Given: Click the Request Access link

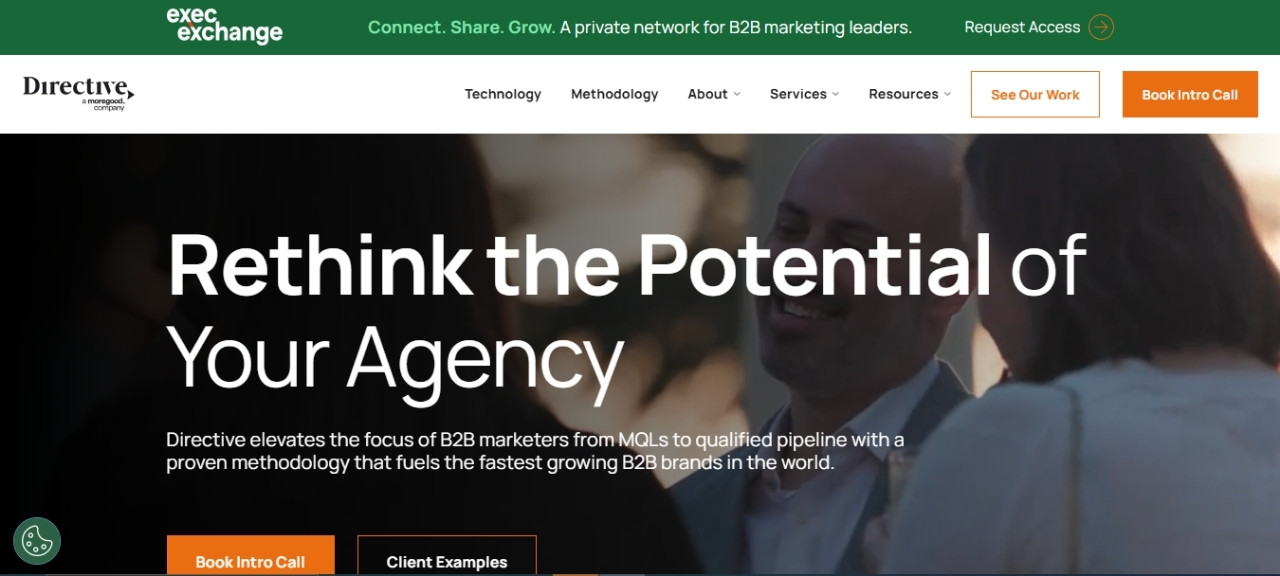Looking at the screenshot, I should (x=1022, y=27).
